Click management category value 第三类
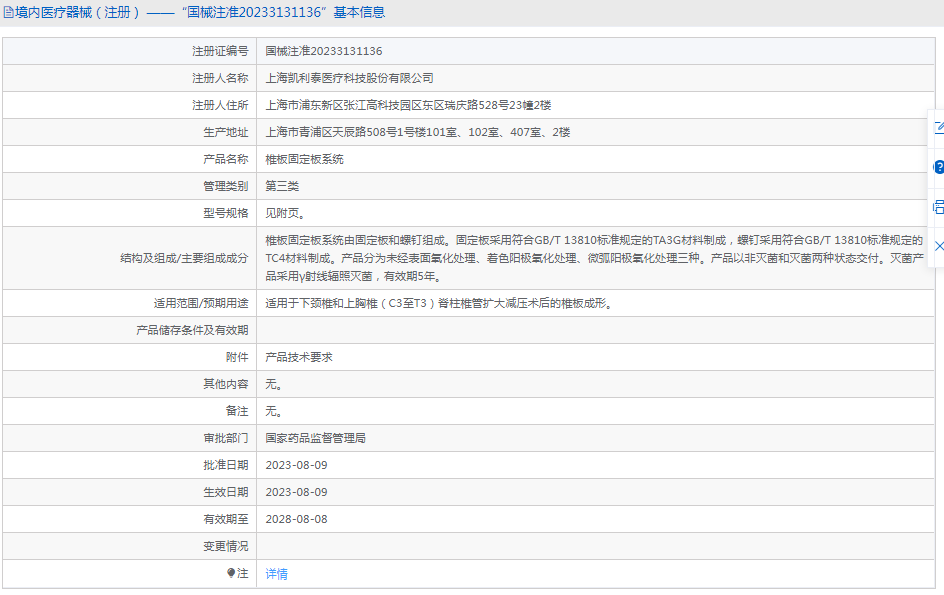Image resolution: width=944 pixels, height=595 pixels. [x=282, y=186]
